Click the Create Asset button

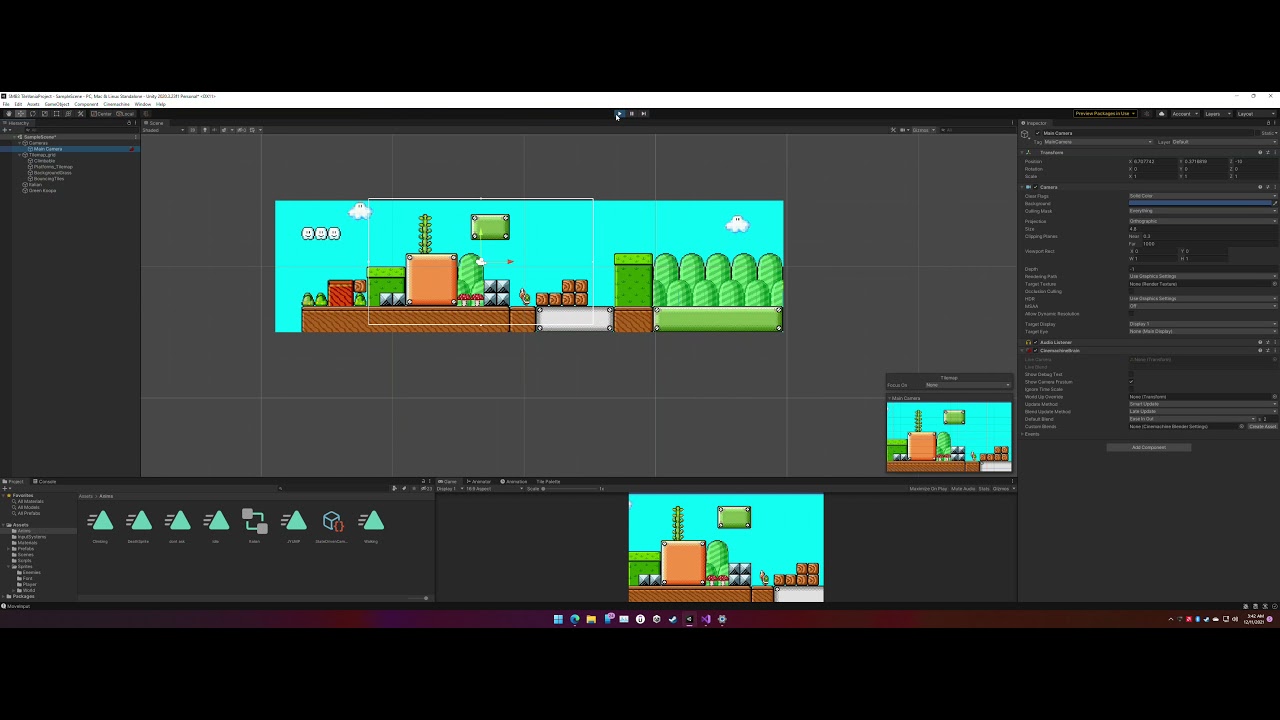pos(1263,426)
